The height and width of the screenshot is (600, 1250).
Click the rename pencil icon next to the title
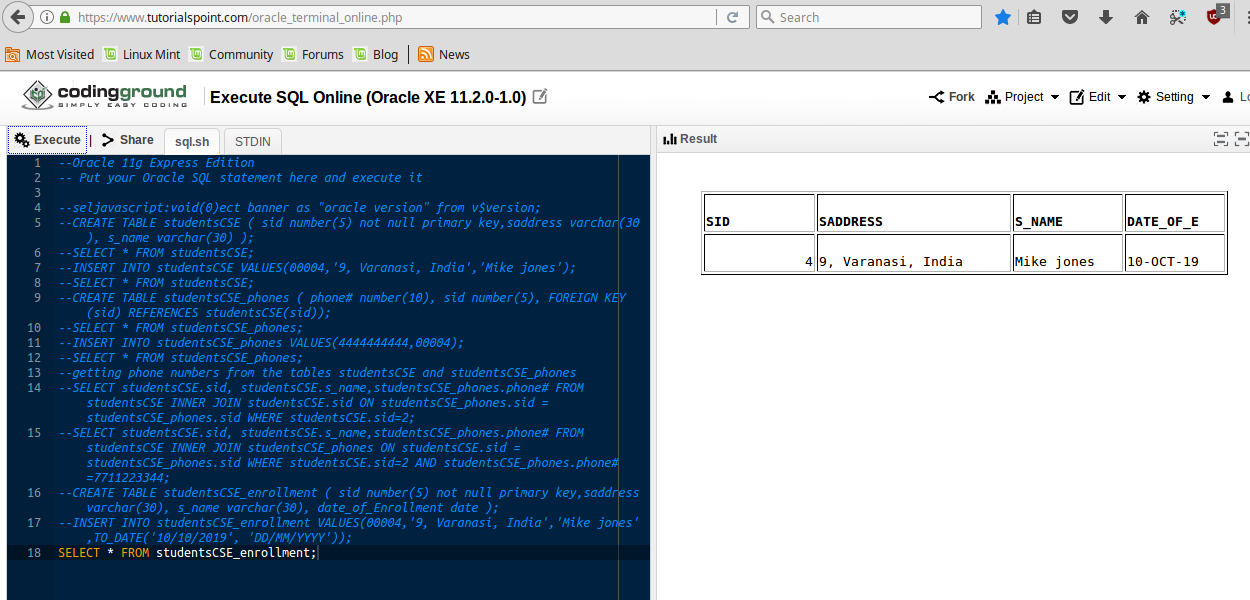tap(539, 96)
